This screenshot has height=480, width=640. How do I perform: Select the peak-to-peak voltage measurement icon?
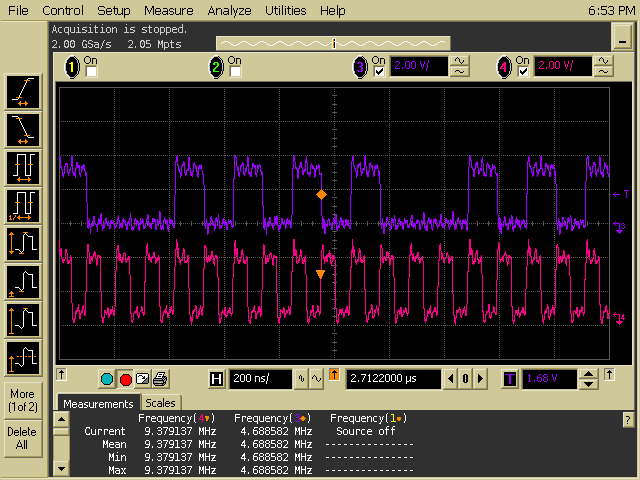tap(23, 244)
